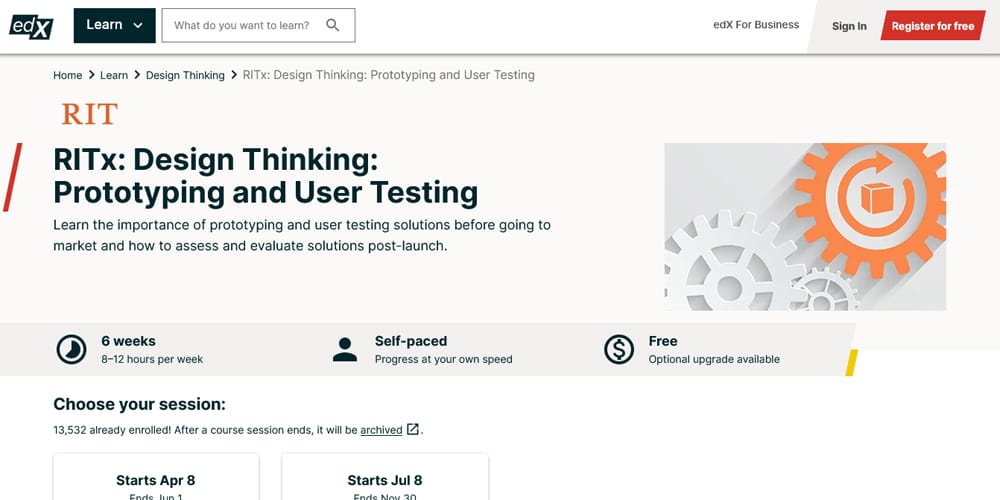Click 'Progress at your own speed' text
This screenshot has width=1000, height=500.
(443, 360)
